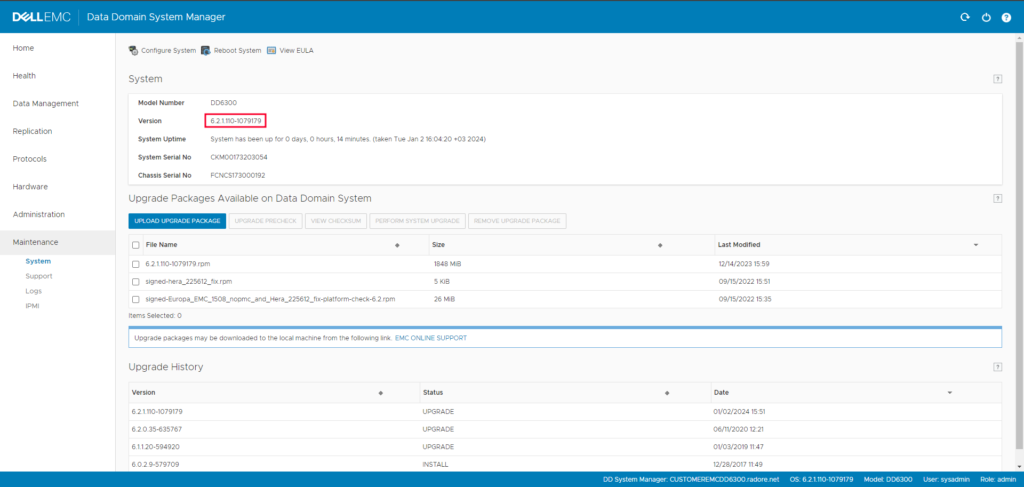This screenshot has height=487, width=1024.
Task: Open the Replication sidebar section
Action: (x=32, y=131)
